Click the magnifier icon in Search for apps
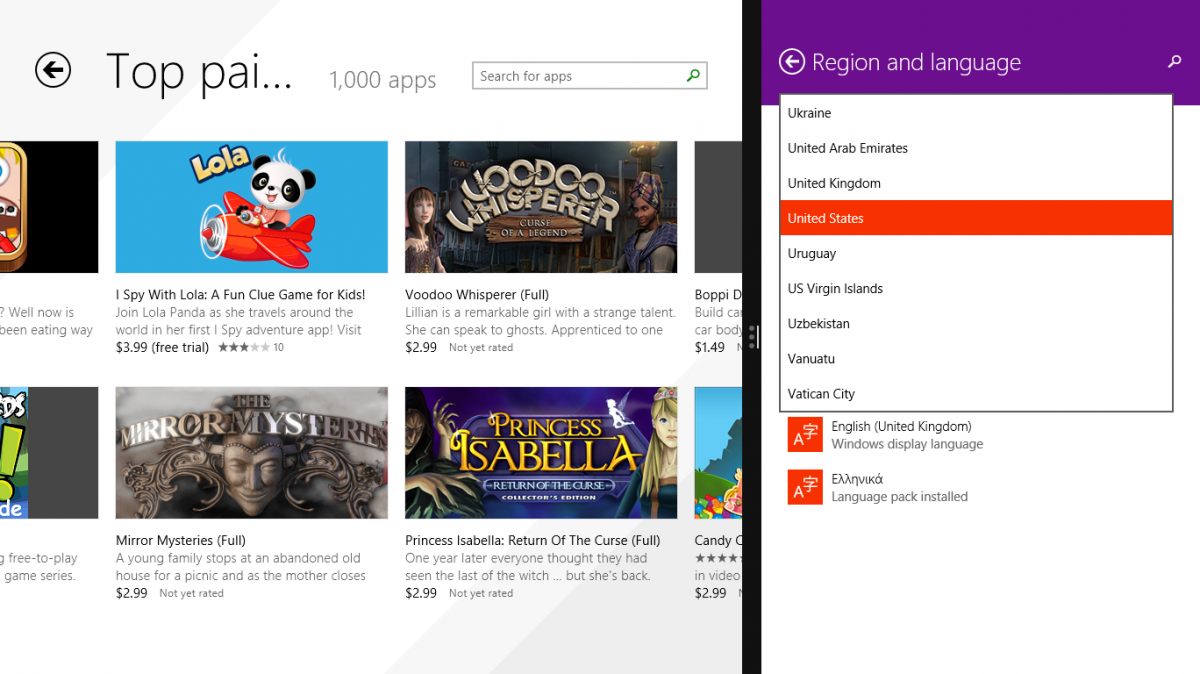The width and height of the screenshot is (1200, 674). pos(693,76)
